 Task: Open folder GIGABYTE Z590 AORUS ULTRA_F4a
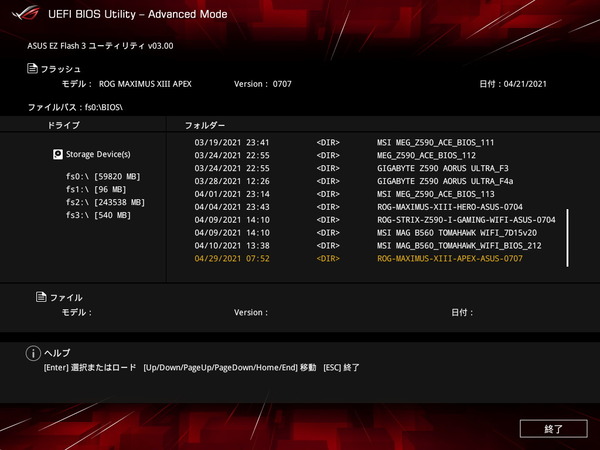445,181
